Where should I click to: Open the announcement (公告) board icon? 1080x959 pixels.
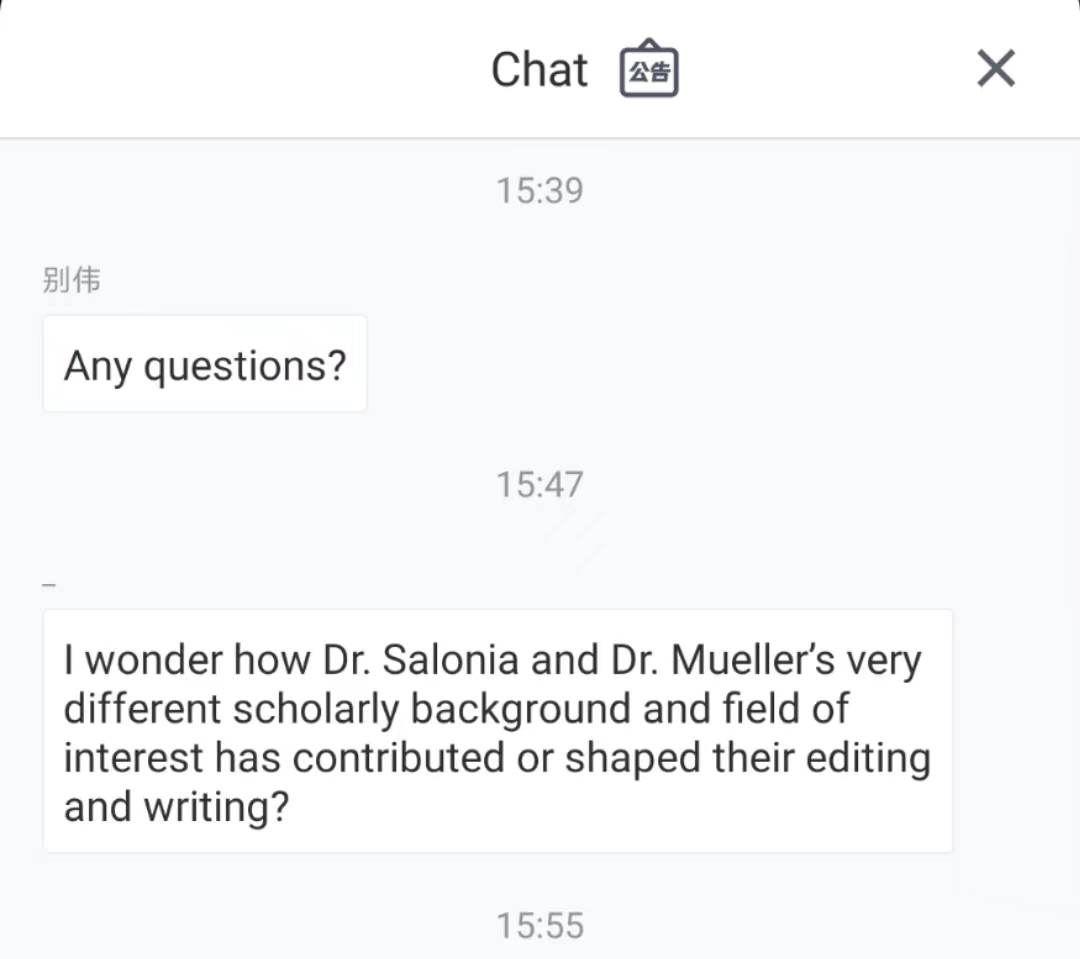(x=649, y=70)
